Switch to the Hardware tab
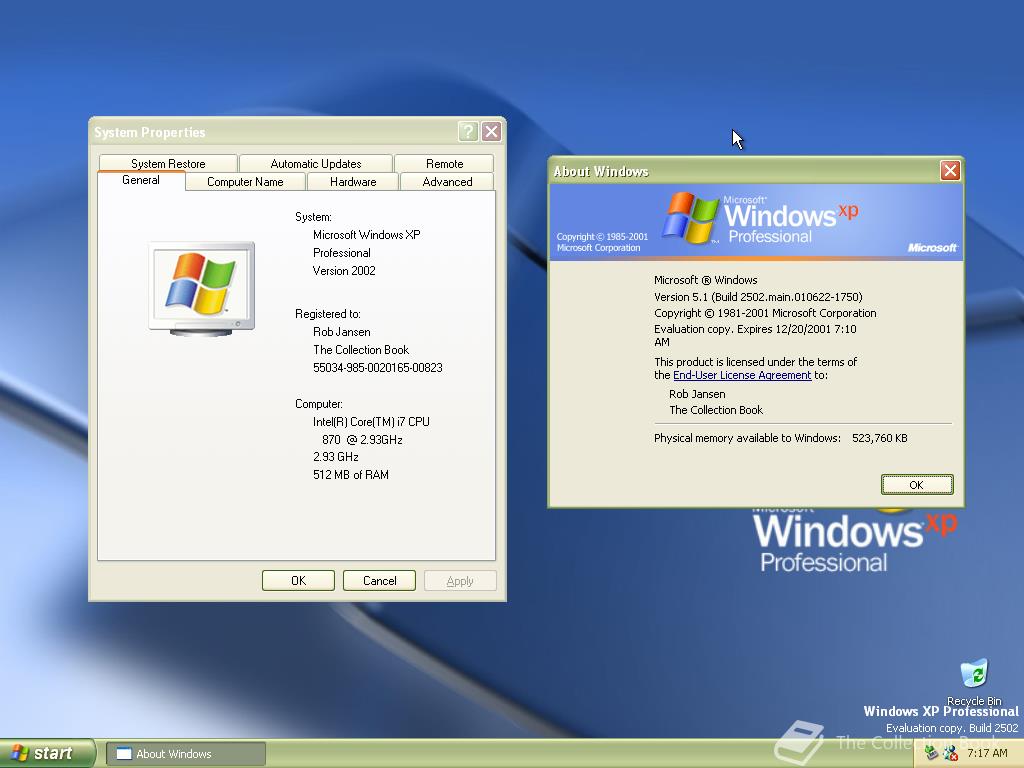Image resolution: width=1024 pixels, height=768 pixels. click(x=353, y=182)
